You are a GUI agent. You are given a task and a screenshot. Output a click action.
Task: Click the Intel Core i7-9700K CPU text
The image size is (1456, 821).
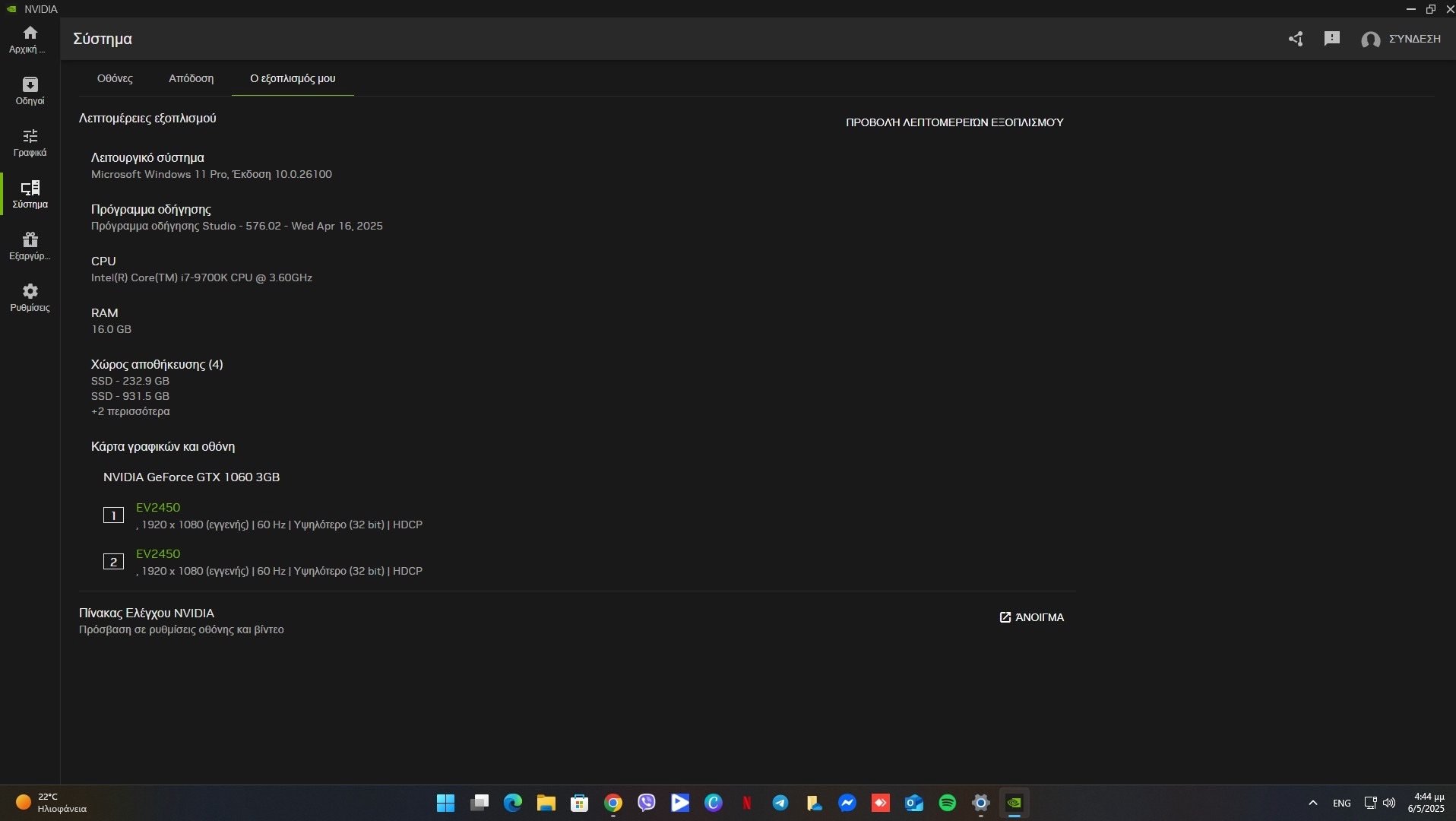pos(201,277)
